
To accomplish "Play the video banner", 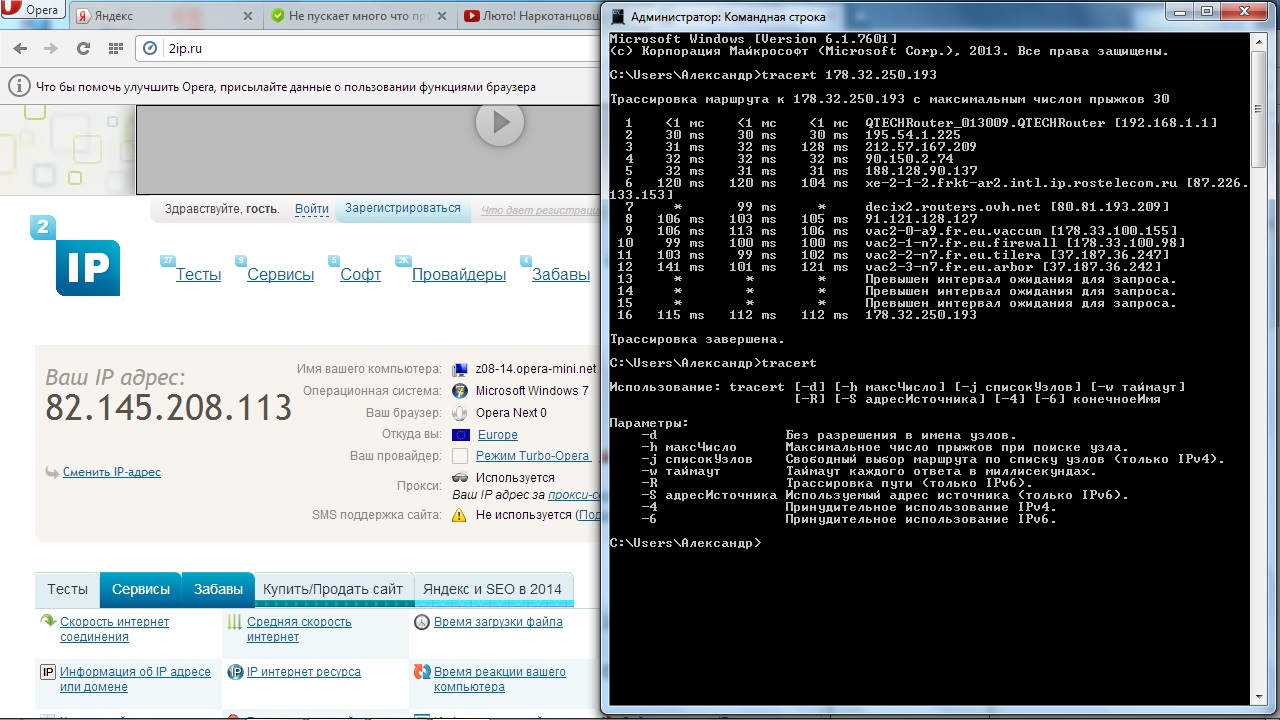I will tap(500, 122).
